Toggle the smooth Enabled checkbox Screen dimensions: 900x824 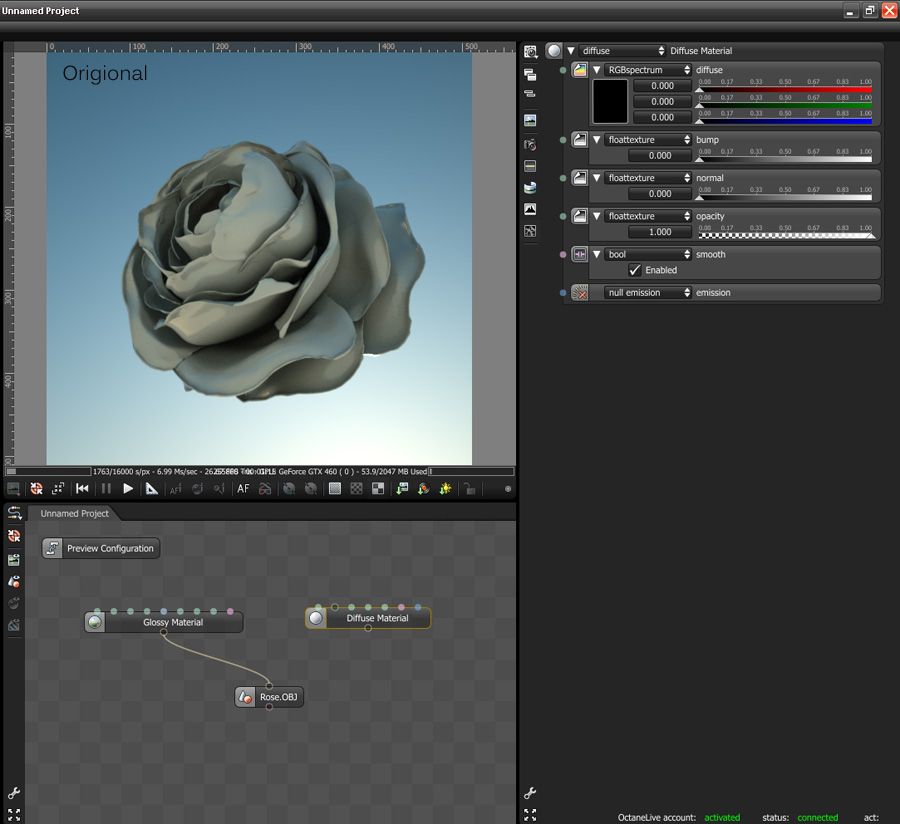pyautogui.click(x=635, y=270)
